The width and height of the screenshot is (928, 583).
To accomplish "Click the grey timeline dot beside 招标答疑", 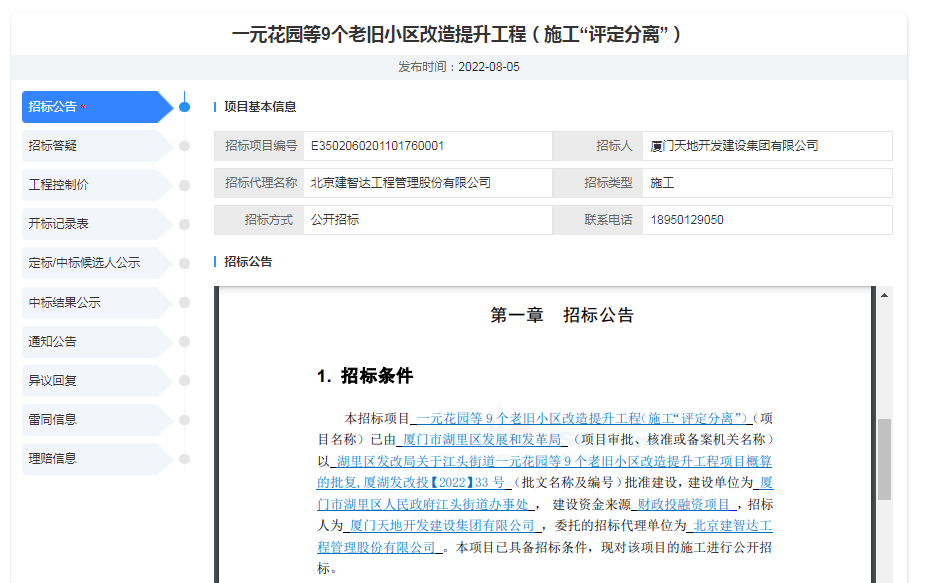I will (x=184, y=146).
